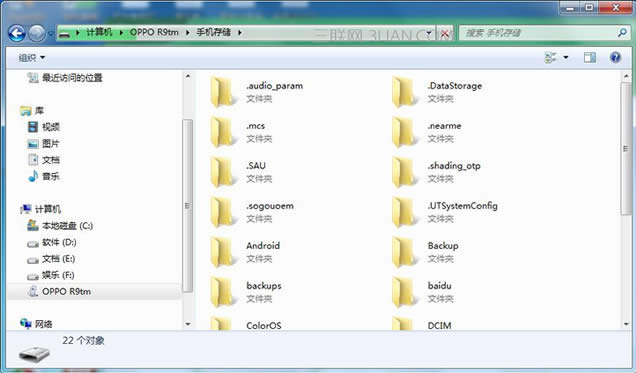Select 网络 in navigation pane
Image resolution: width=636 pixels, height=373 pixels.
[x=43, y=324]
